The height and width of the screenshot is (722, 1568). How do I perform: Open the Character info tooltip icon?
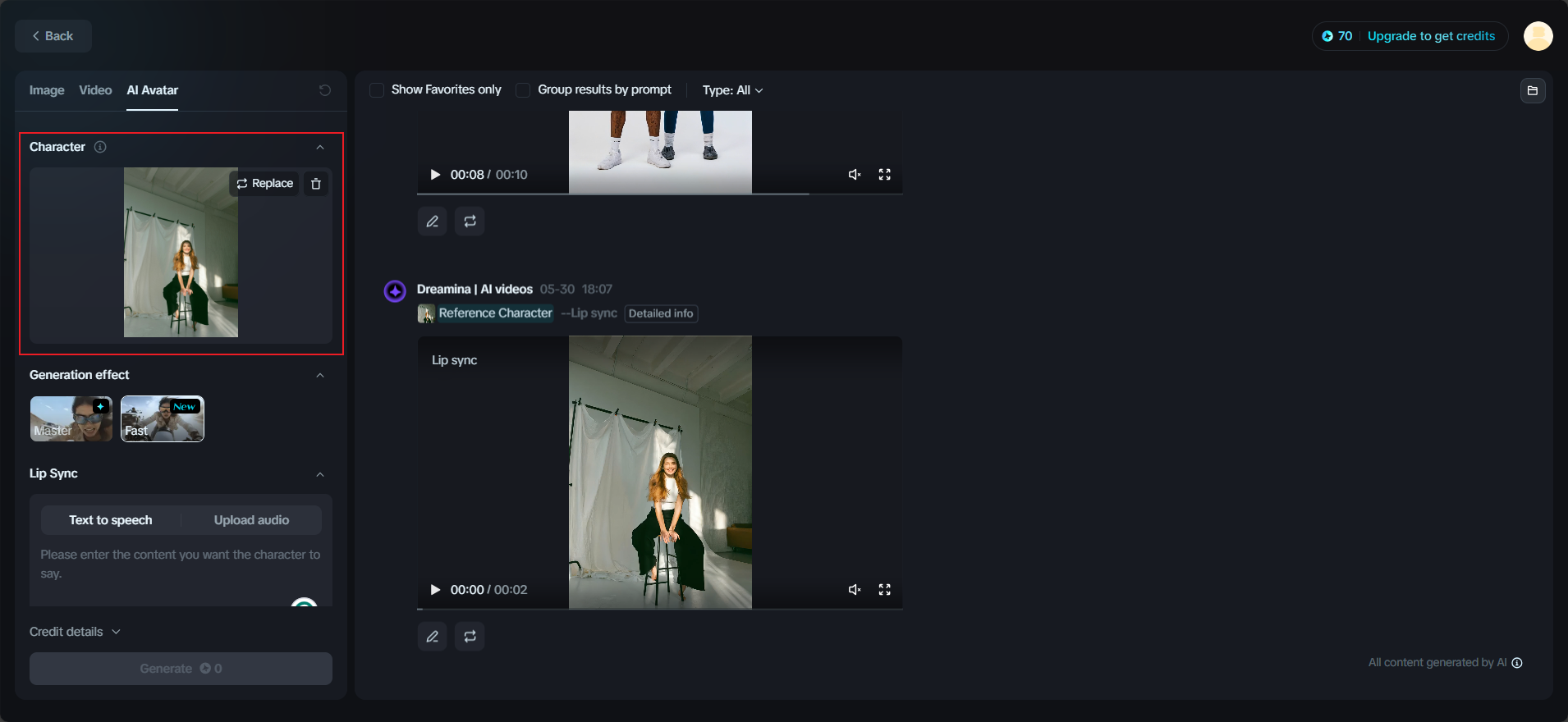(x=100, y=147)
